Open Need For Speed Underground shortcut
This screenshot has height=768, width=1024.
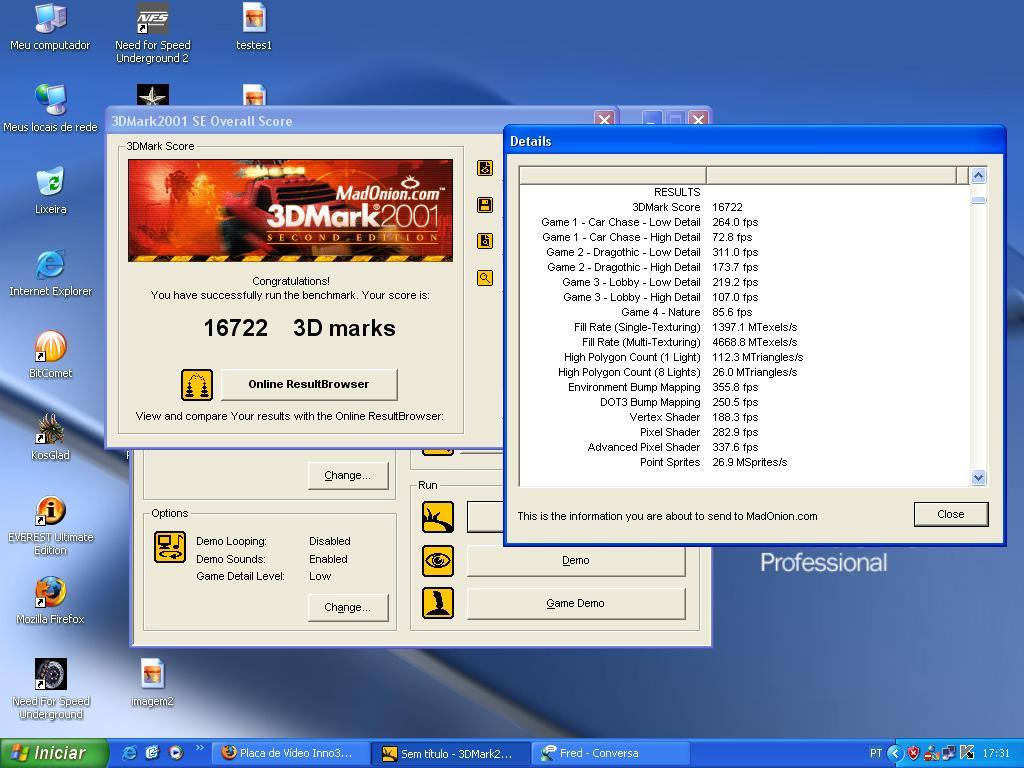pyautogui.click(x=50, y=690)
